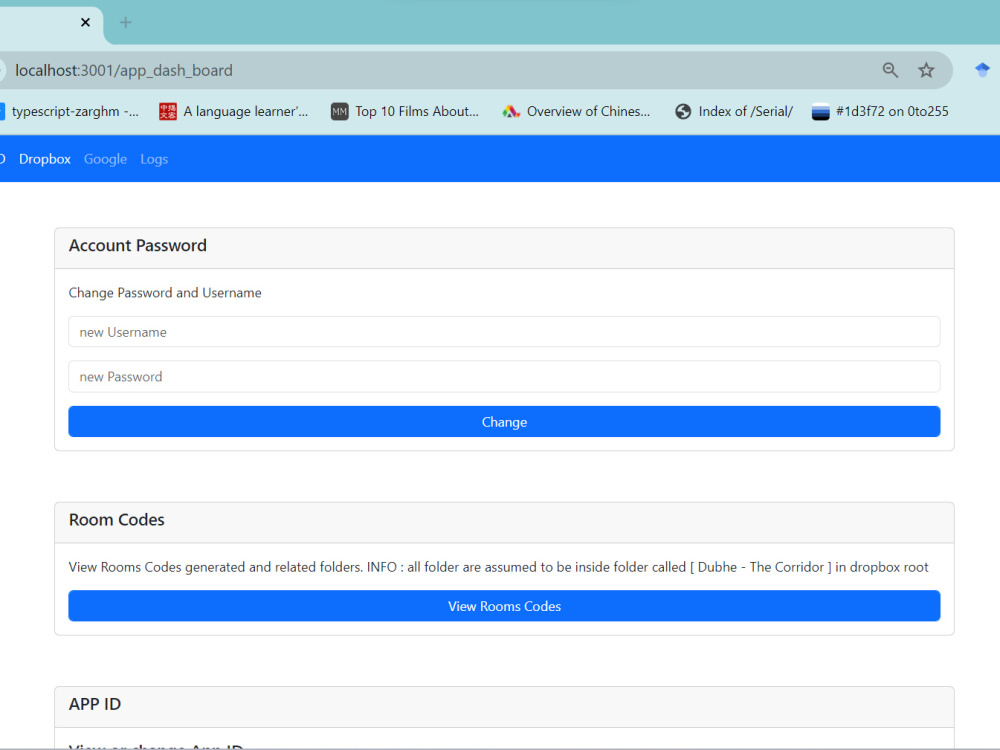Click the Change Password and Username text

tap(165, 293)
